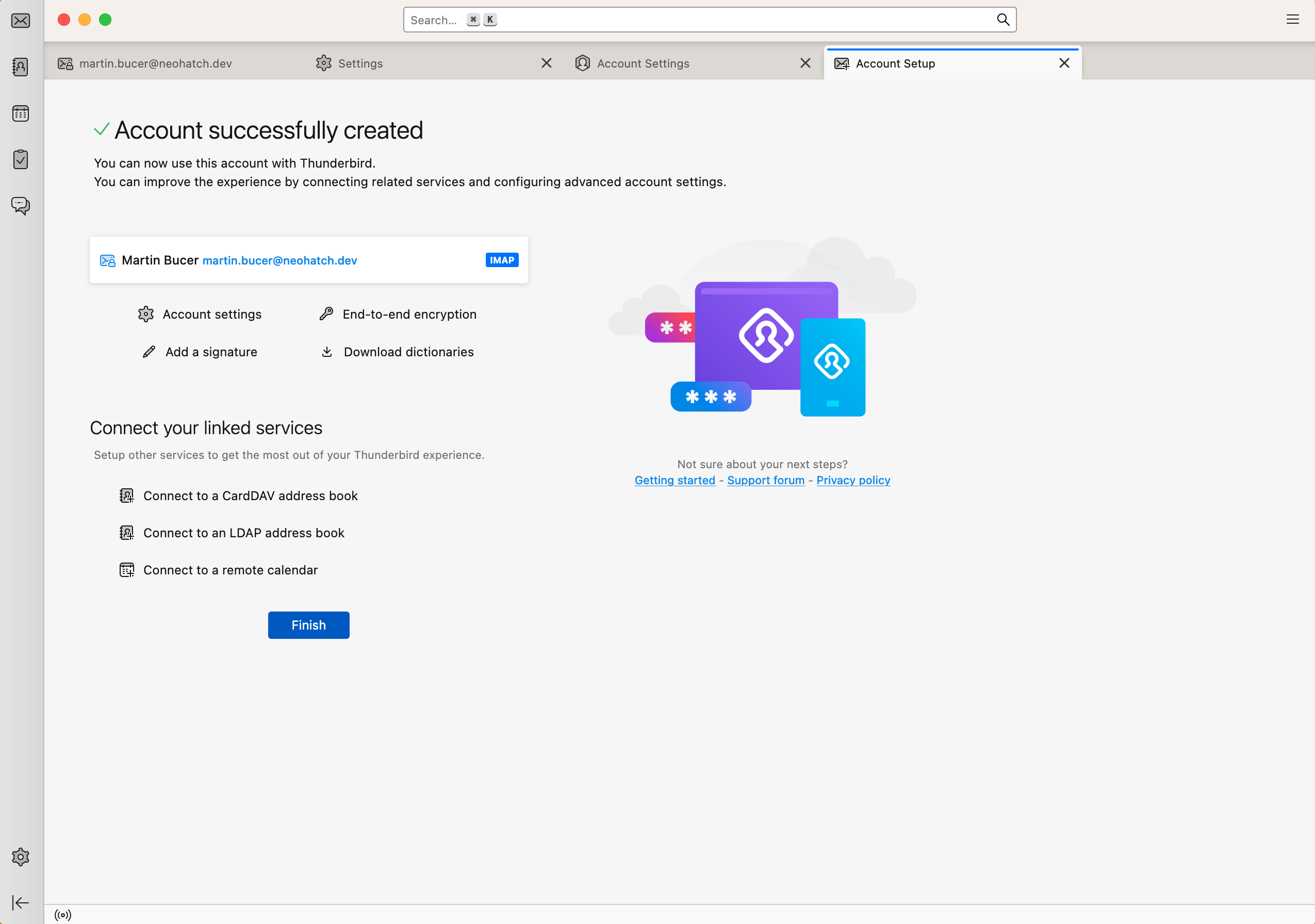The width and height of the screenshot is (1315, 924).
Task: Click the CardDAV address book icon
Action: [x=126, y=496]
